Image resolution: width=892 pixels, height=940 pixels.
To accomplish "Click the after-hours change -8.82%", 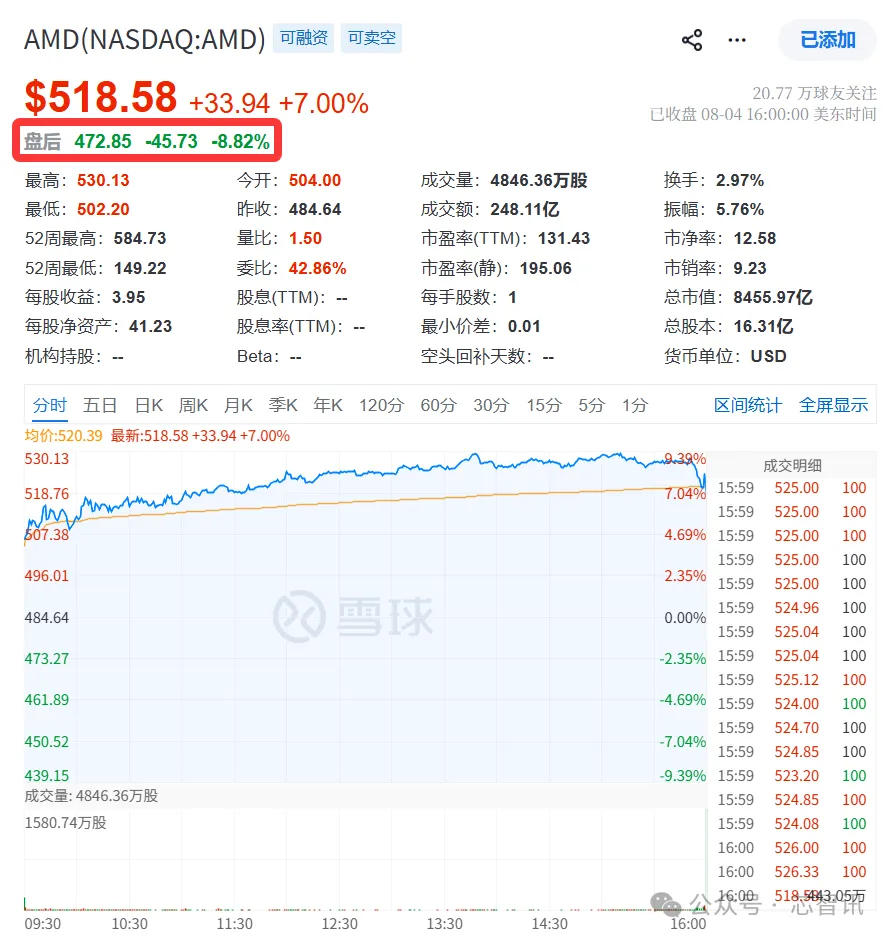I will [x=240, y=141].
